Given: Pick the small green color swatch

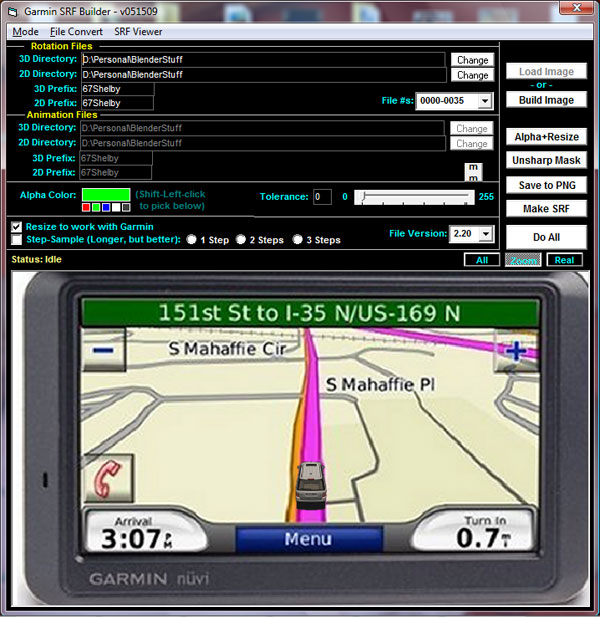Looking at the screenshot, I should [96, 207].
